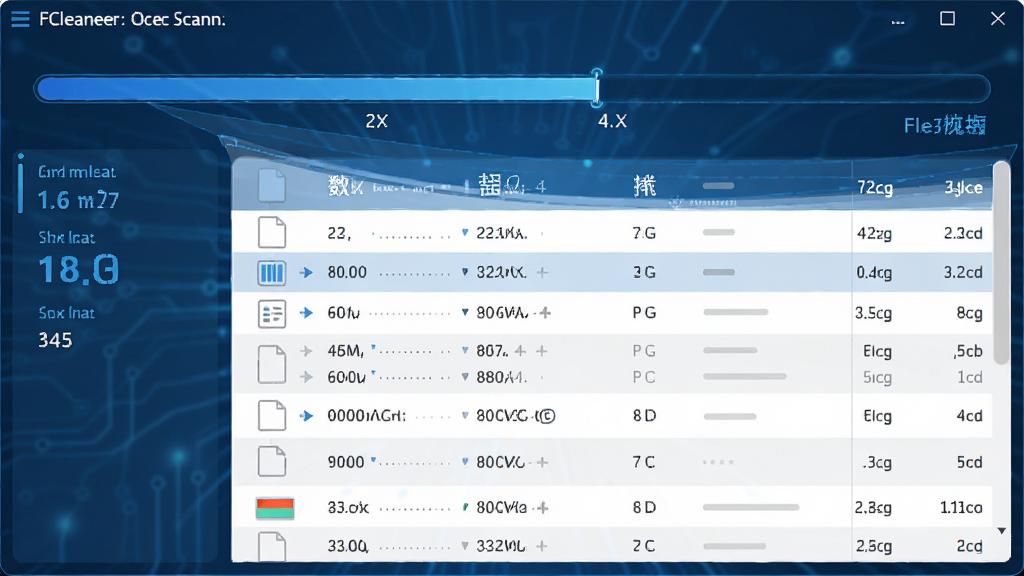Click the scroll-down arrow of the table scrollbar
Viewport: 1024px width, 576px height.
pos(1001,531)
